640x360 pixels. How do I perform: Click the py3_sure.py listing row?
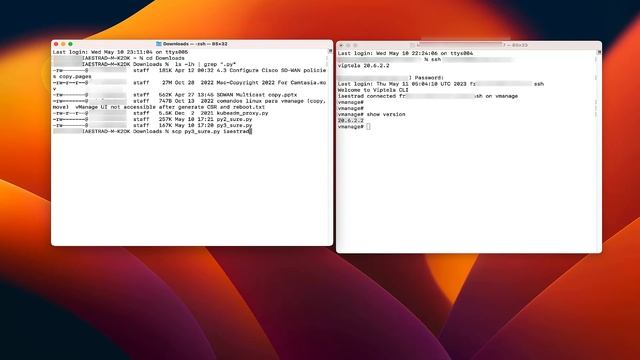point(152,125)
